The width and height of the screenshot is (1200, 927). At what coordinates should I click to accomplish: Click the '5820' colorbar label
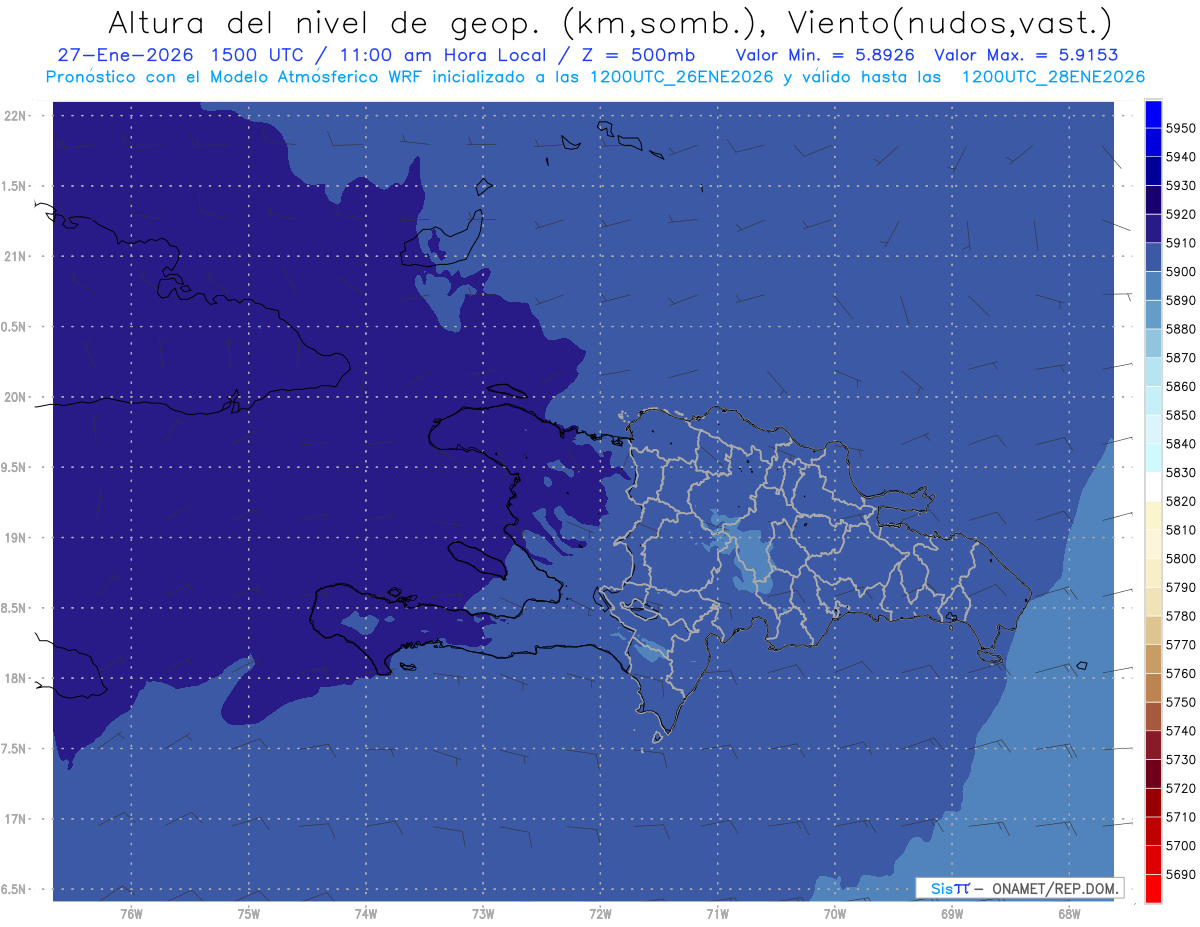point(1180,501)
